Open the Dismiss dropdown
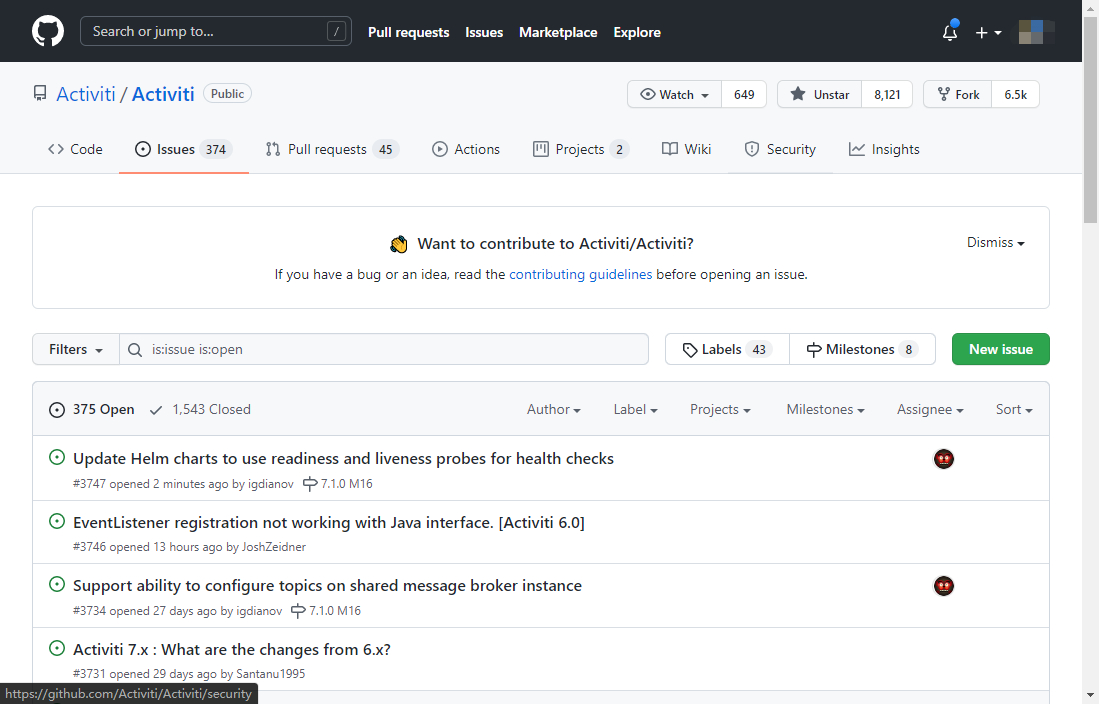This screenshot has width=1099, height=704. tap(996, 243)
